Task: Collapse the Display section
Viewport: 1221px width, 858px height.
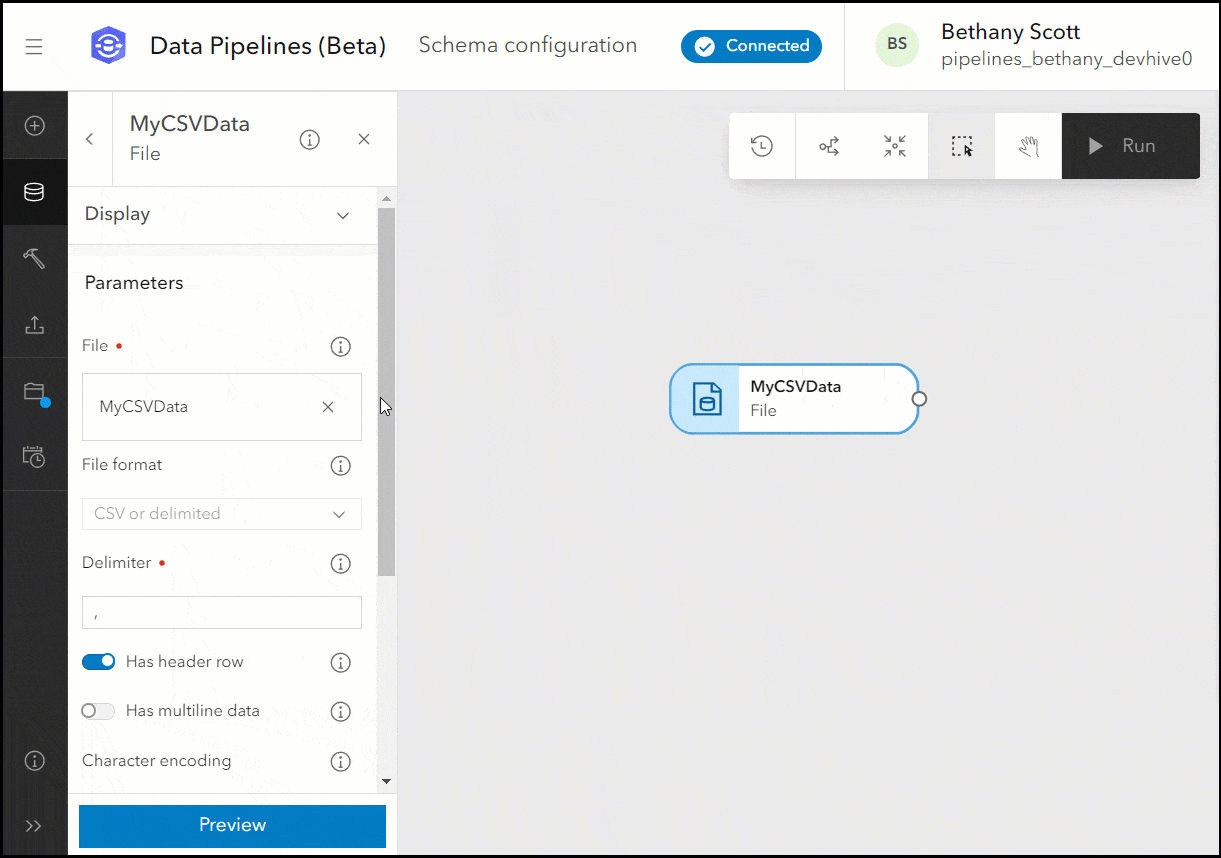Action: (342, 214)
